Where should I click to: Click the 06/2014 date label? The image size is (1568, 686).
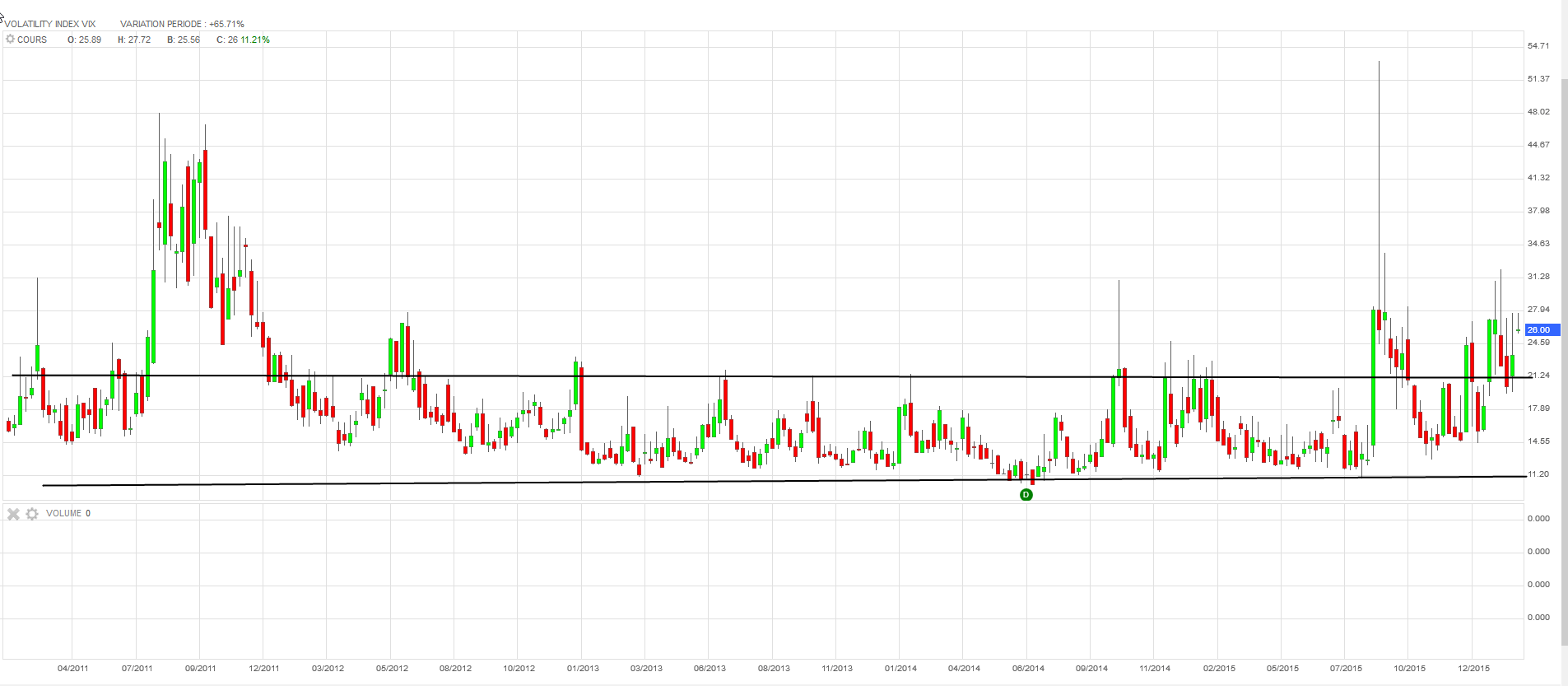(1028, 668)
